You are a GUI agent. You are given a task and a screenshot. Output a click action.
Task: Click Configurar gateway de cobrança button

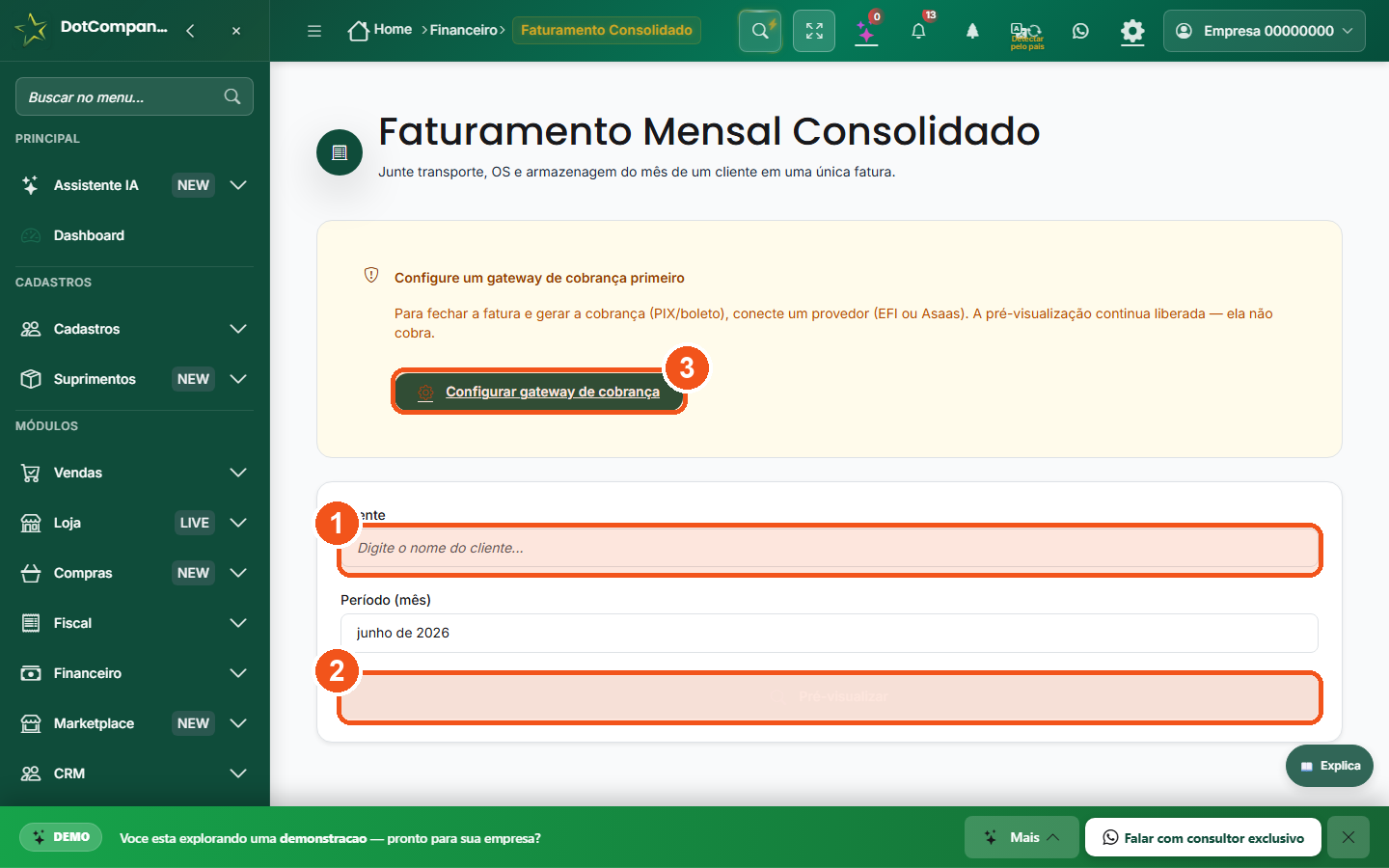(x=538, y=392)
